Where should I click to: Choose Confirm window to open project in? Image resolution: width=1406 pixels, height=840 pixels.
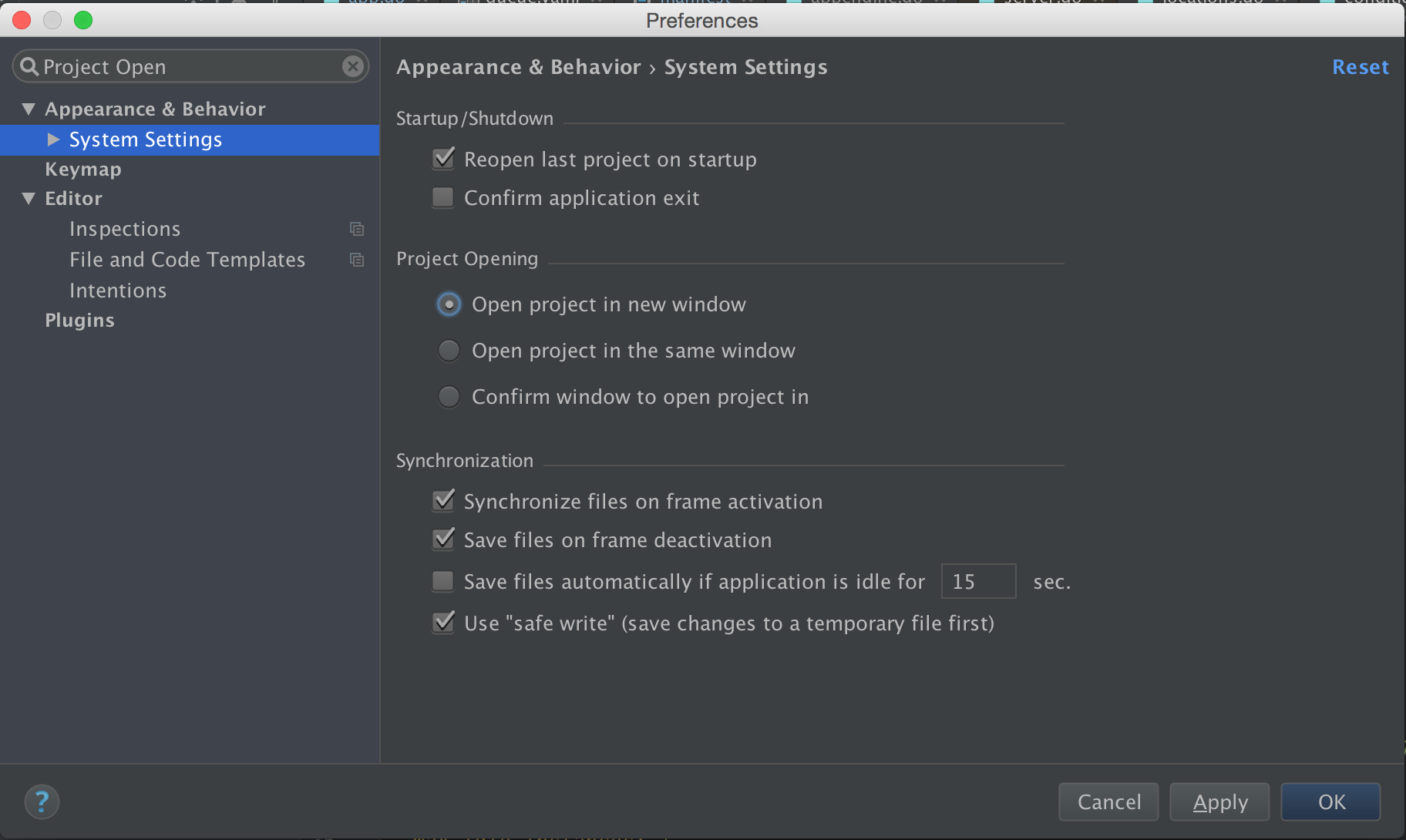pyautogui.click(x=449, y=397)
